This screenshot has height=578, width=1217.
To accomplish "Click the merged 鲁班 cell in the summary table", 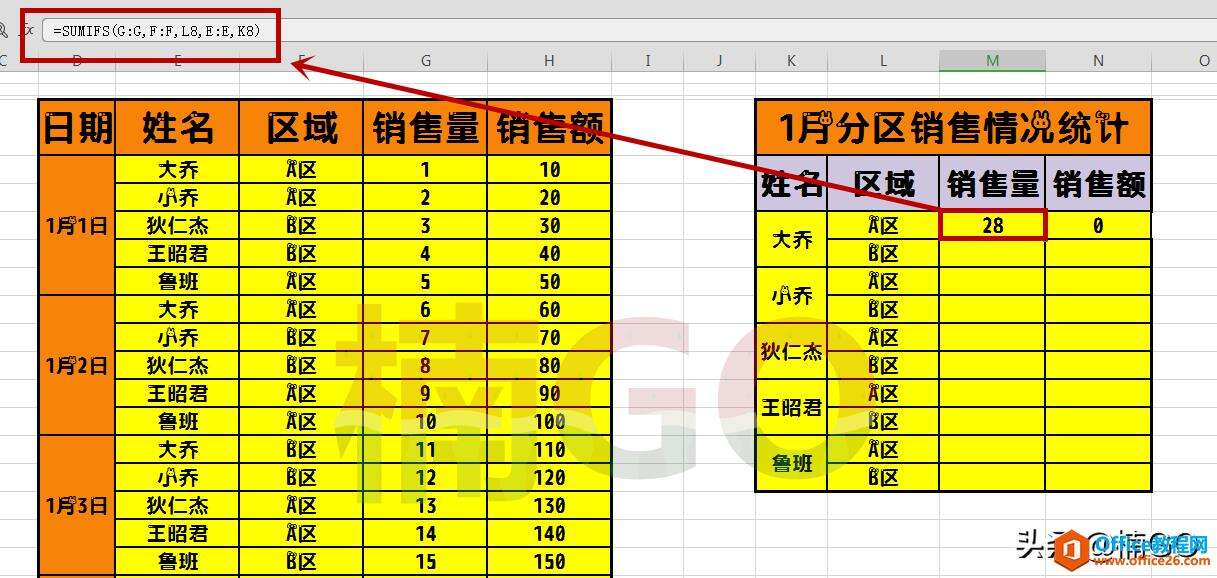I will coord(792,463).
